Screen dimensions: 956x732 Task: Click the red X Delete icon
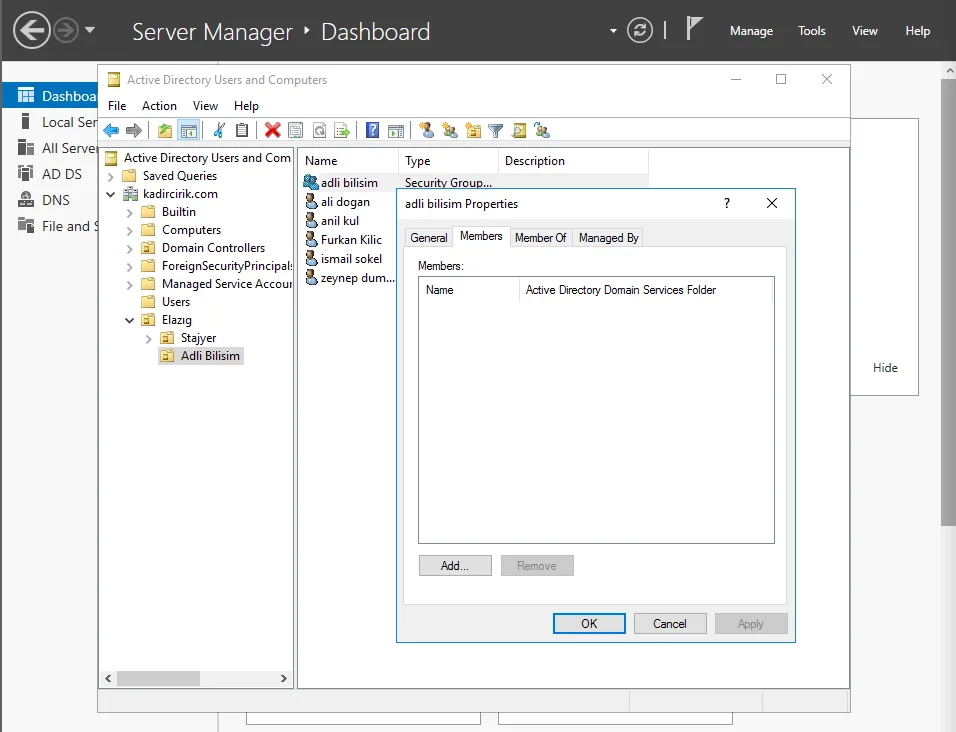tap(273, 130)
